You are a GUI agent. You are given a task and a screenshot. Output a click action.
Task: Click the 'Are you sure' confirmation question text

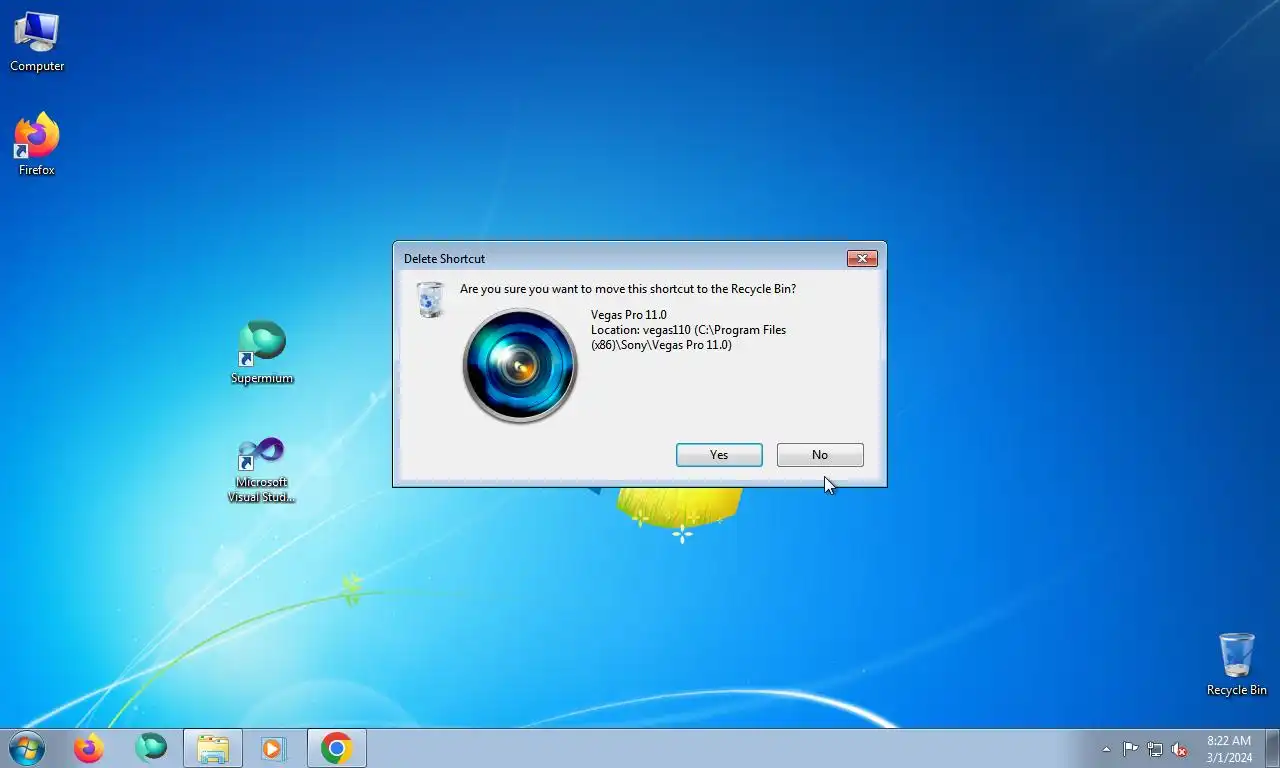(628, 289)
